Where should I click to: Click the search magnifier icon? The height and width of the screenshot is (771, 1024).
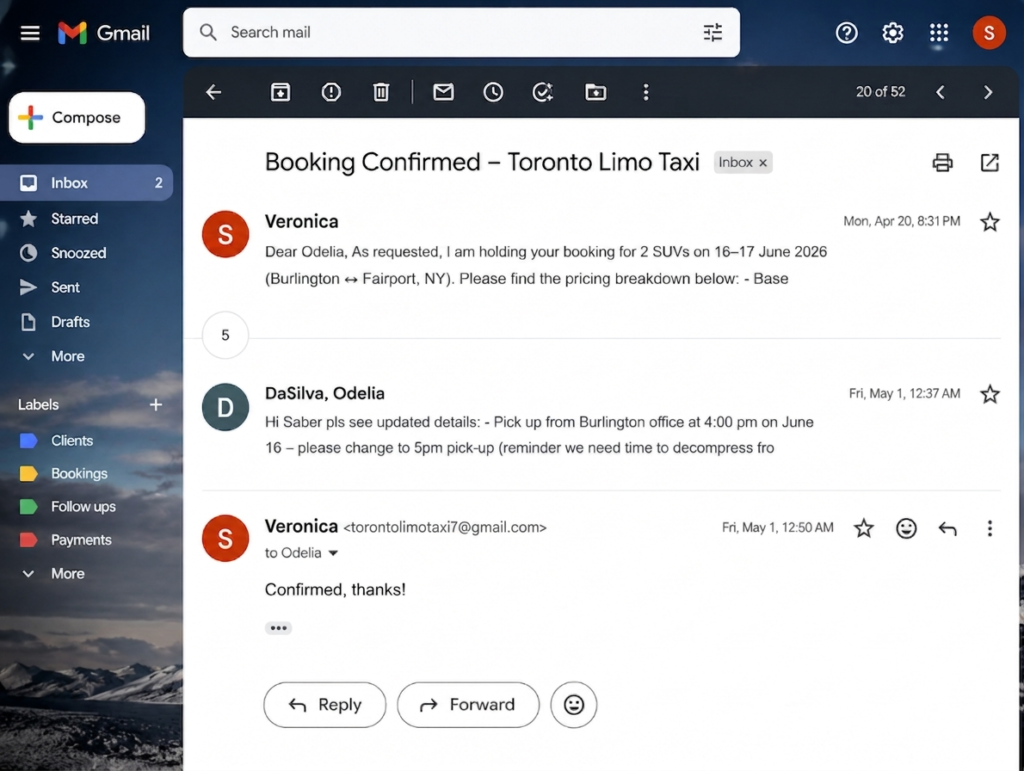coord(208,33)
